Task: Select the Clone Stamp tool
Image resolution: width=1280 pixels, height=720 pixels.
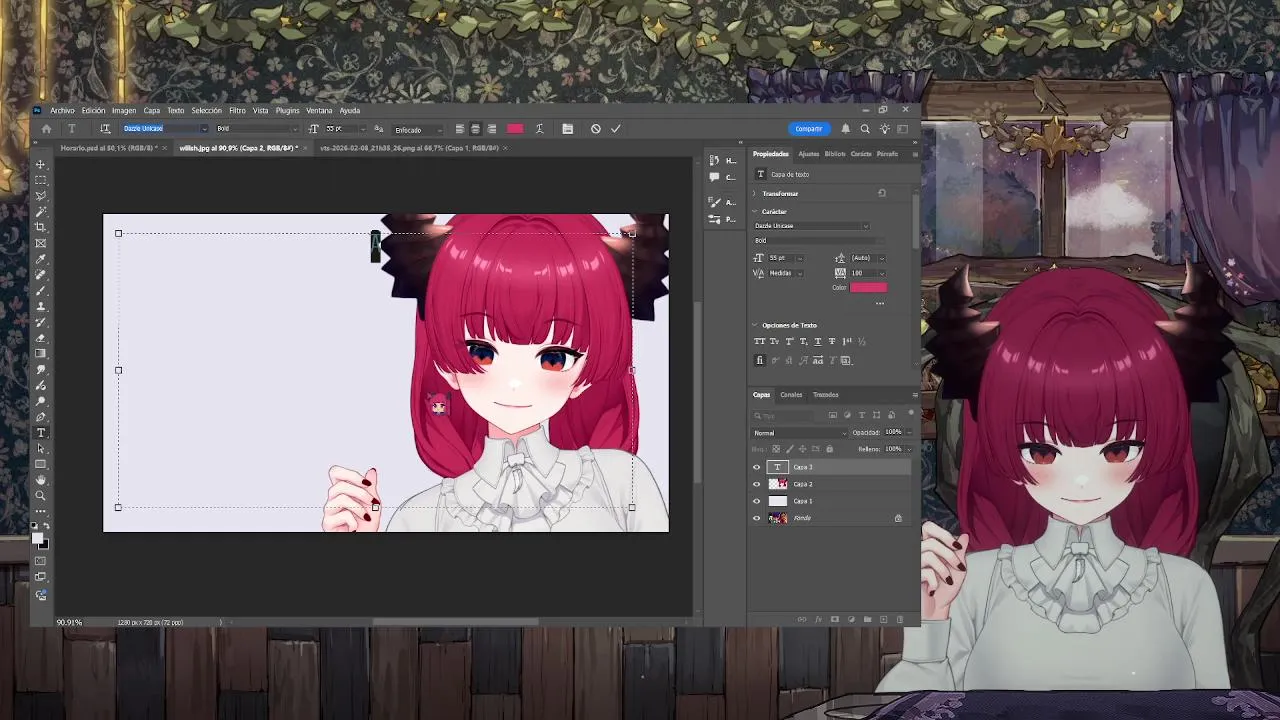Action: pos(41,306)
